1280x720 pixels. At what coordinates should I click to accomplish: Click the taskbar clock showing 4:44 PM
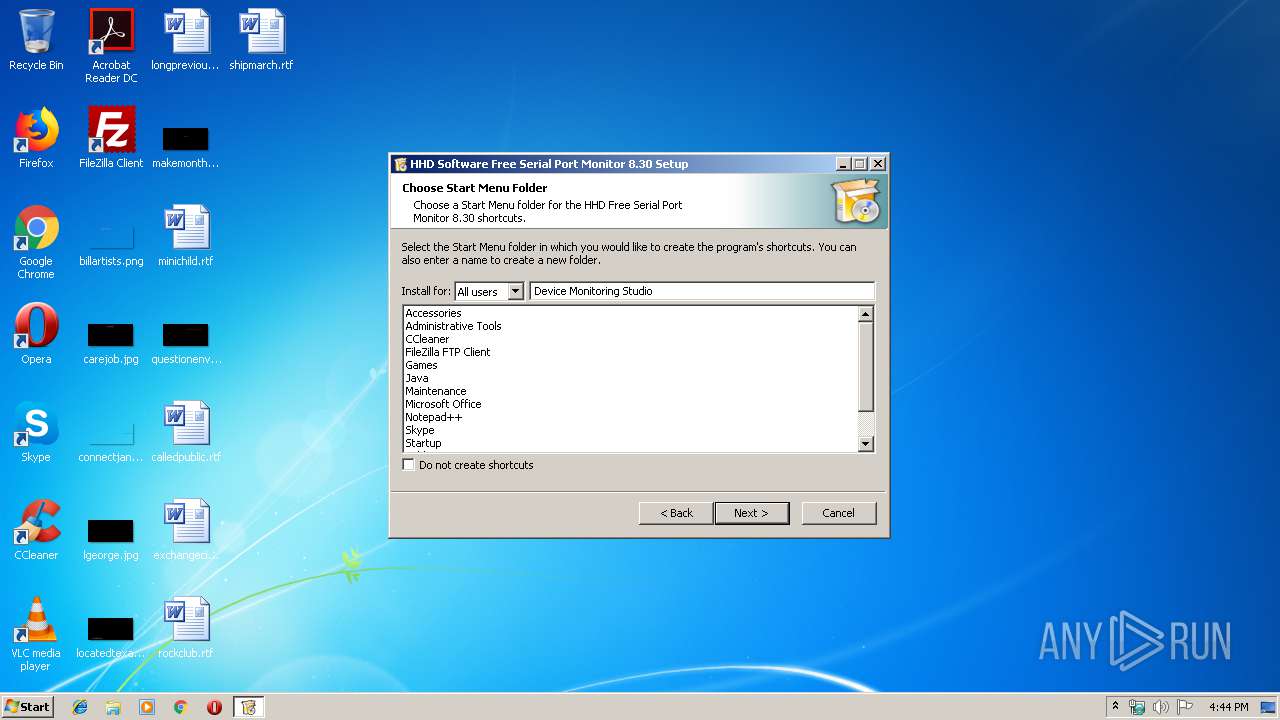1228,707
